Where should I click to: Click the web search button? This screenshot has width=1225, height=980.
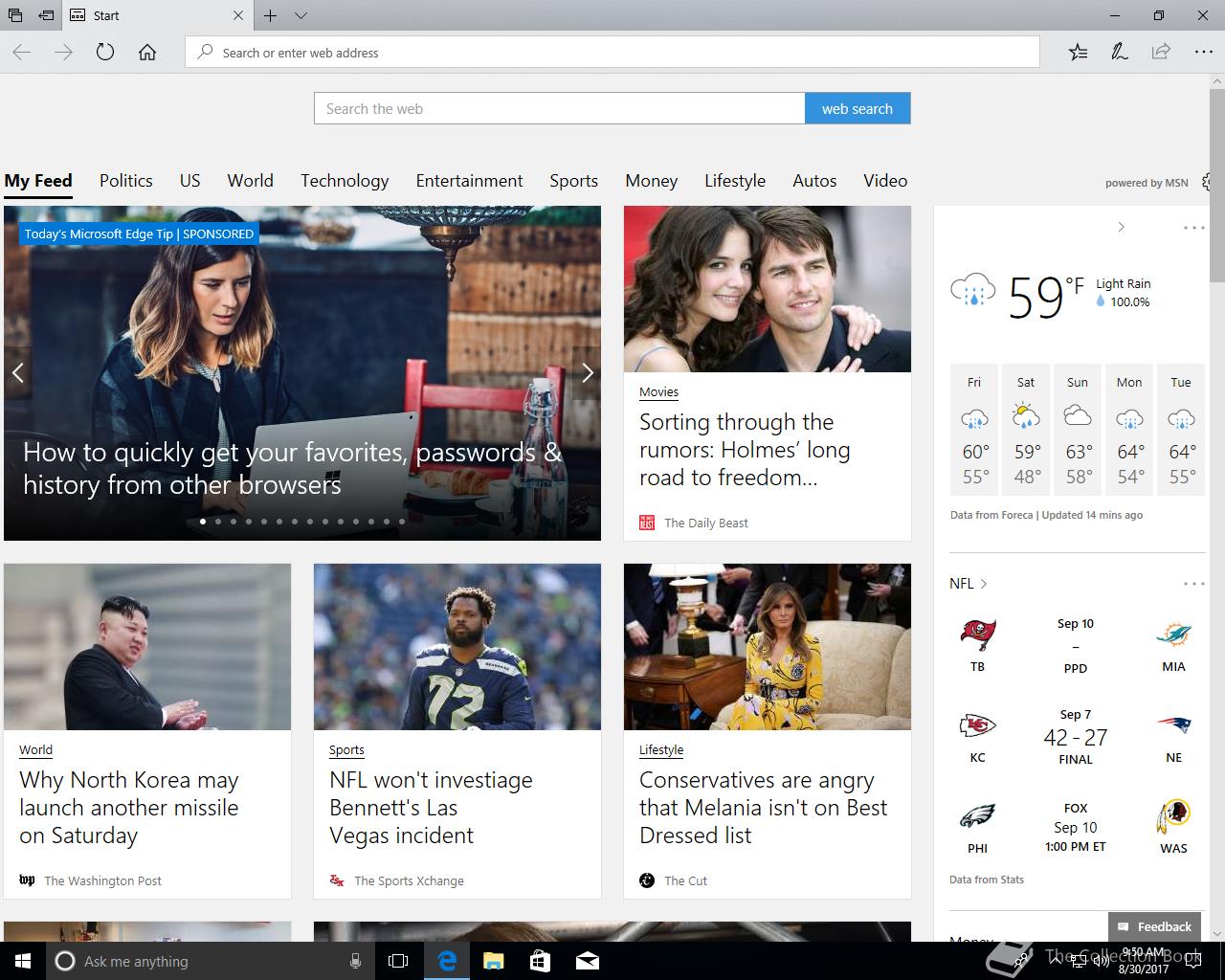[857, 108]
